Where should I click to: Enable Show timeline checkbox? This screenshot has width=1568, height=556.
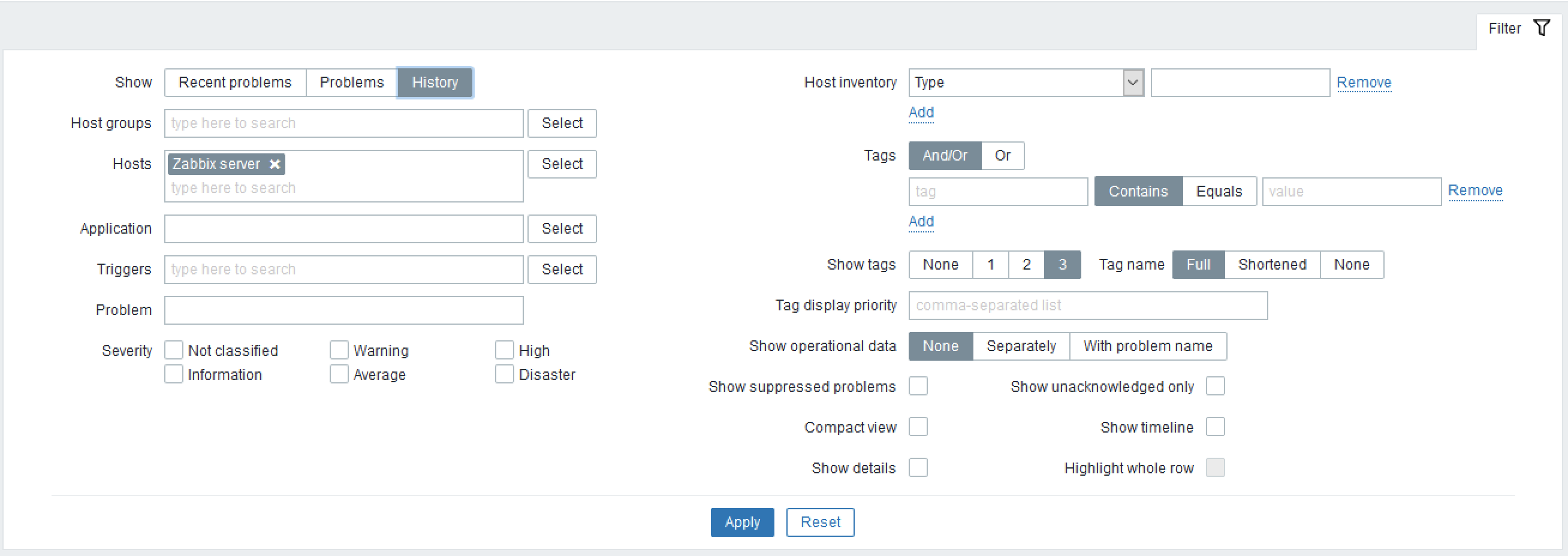pyautogui.click(x=1215, y=427)
